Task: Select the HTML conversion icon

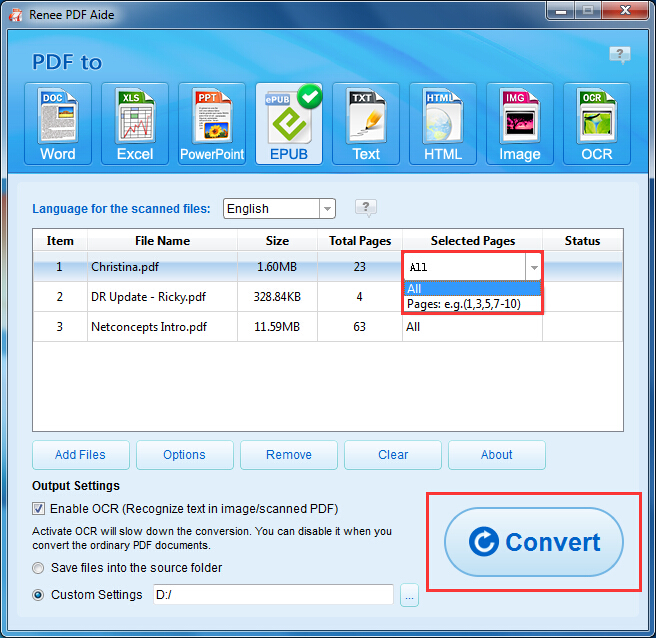Action: click(443, 123)
